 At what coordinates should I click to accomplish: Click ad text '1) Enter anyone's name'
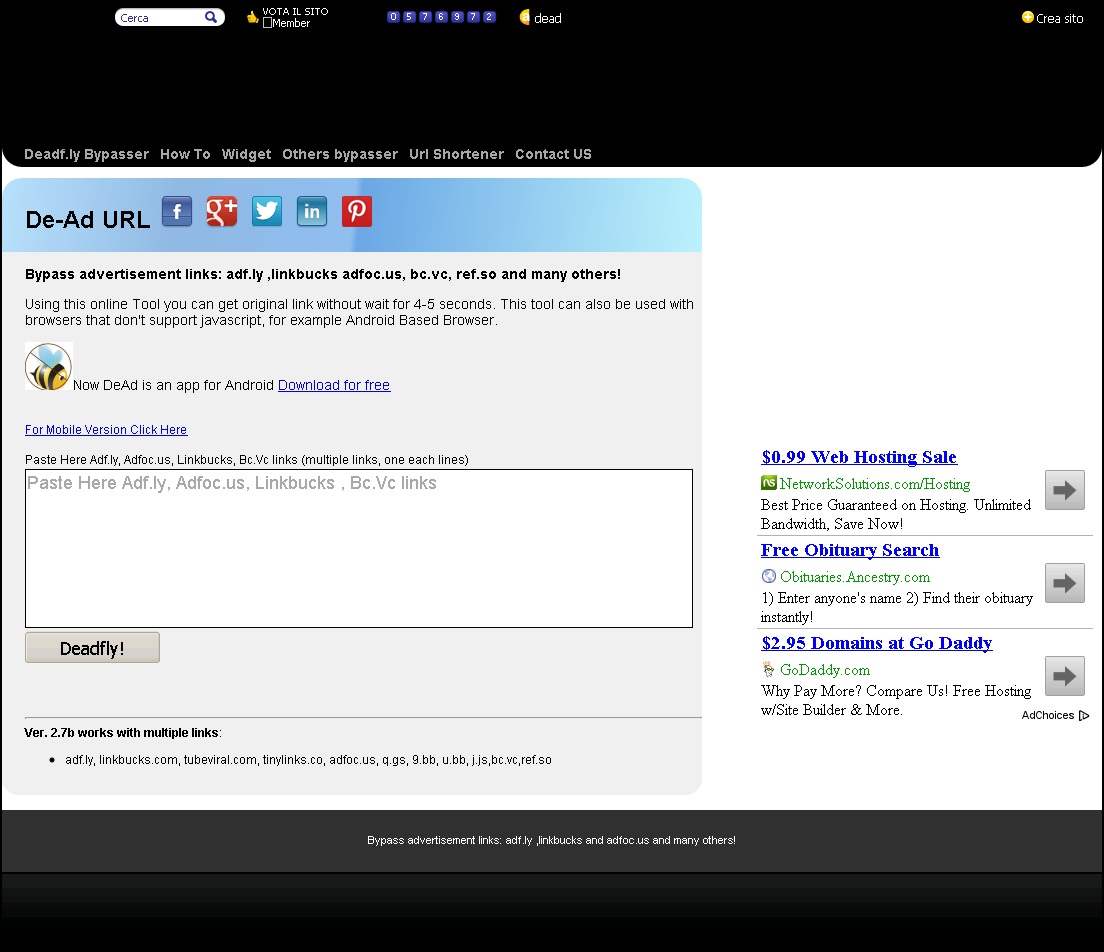click(x=897, y=608)
